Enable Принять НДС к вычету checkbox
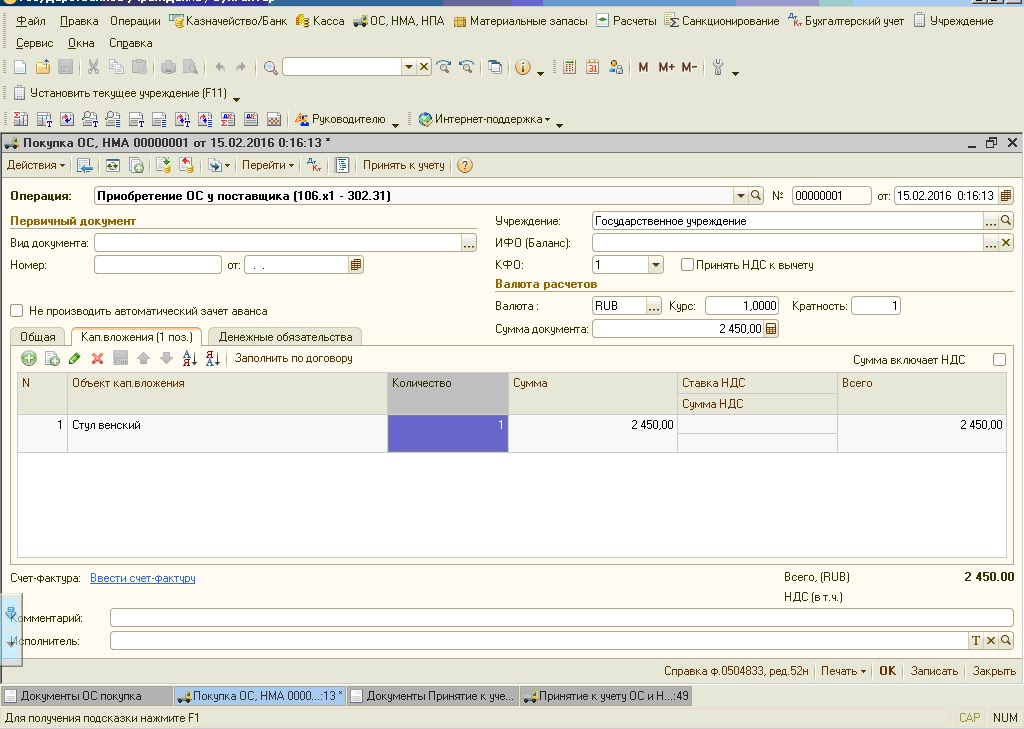This screenshot has height=729, width=1024. click(687, 265)
